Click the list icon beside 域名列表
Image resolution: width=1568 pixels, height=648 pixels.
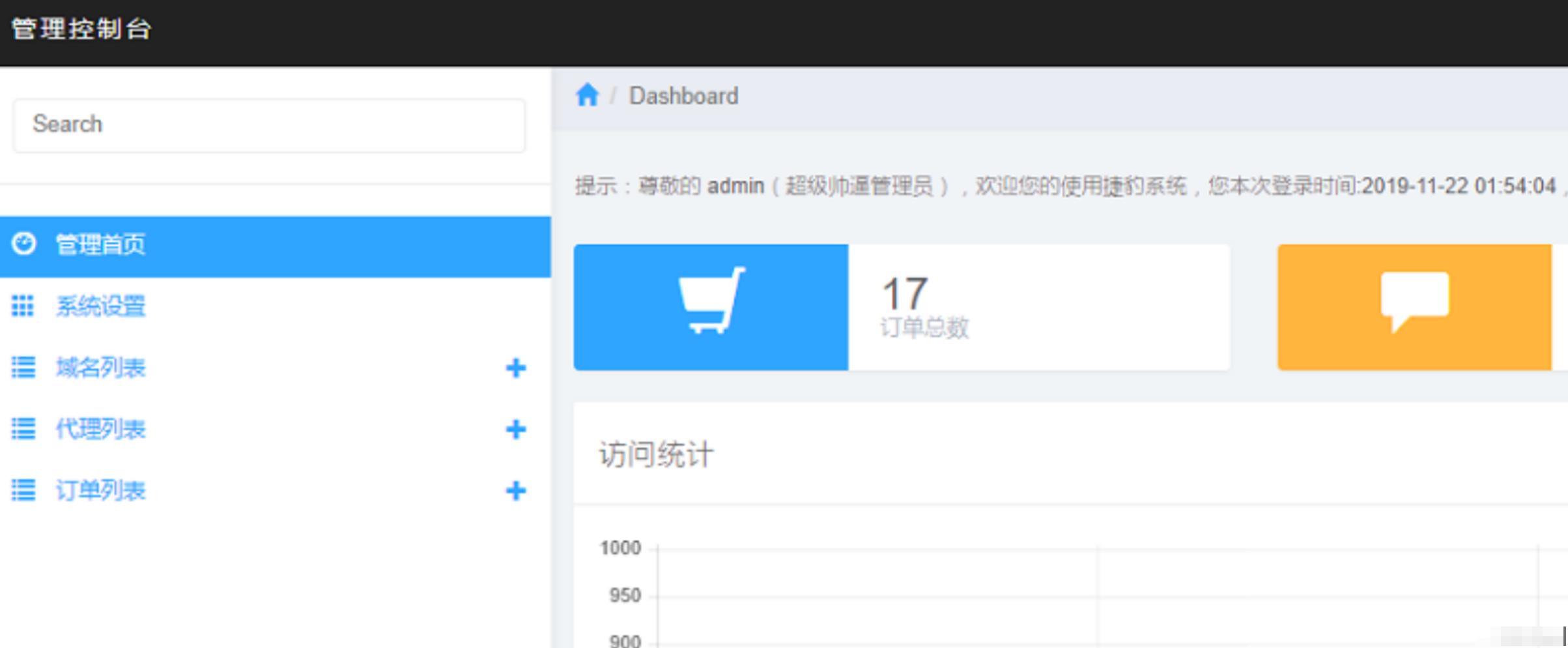(24, 368)
